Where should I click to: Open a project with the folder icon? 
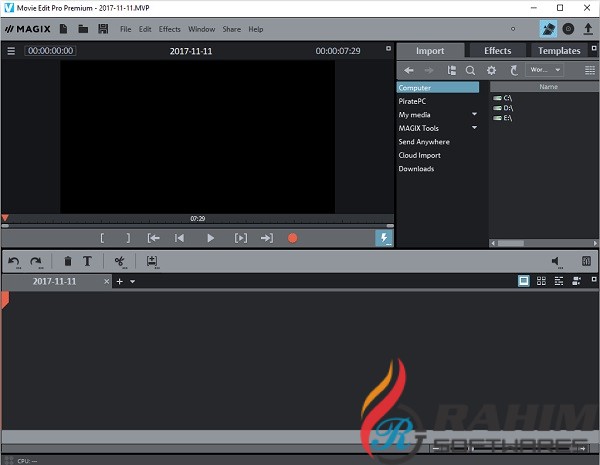83,29
